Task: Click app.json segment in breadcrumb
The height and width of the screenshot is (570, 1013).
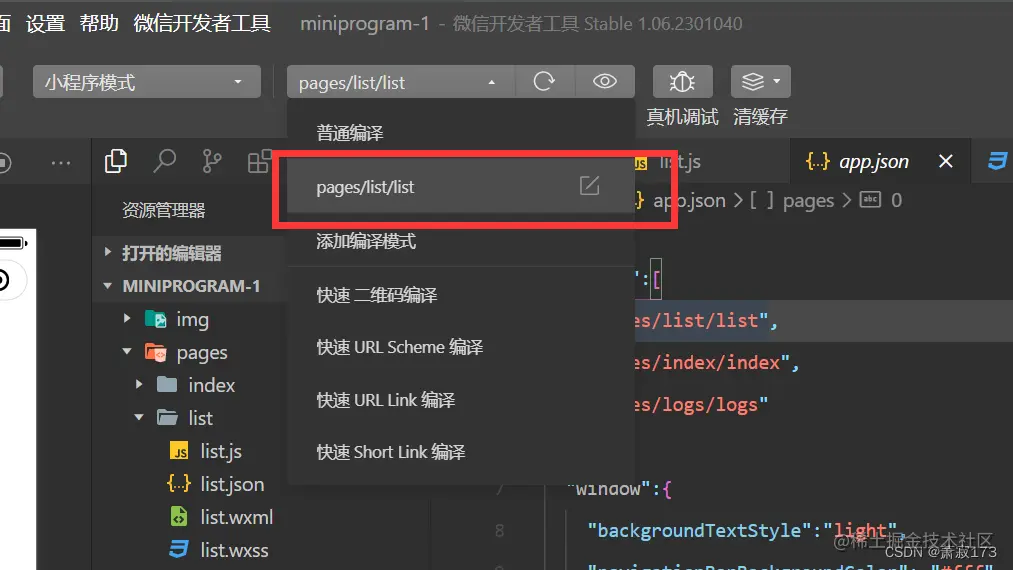Action: 689,200
